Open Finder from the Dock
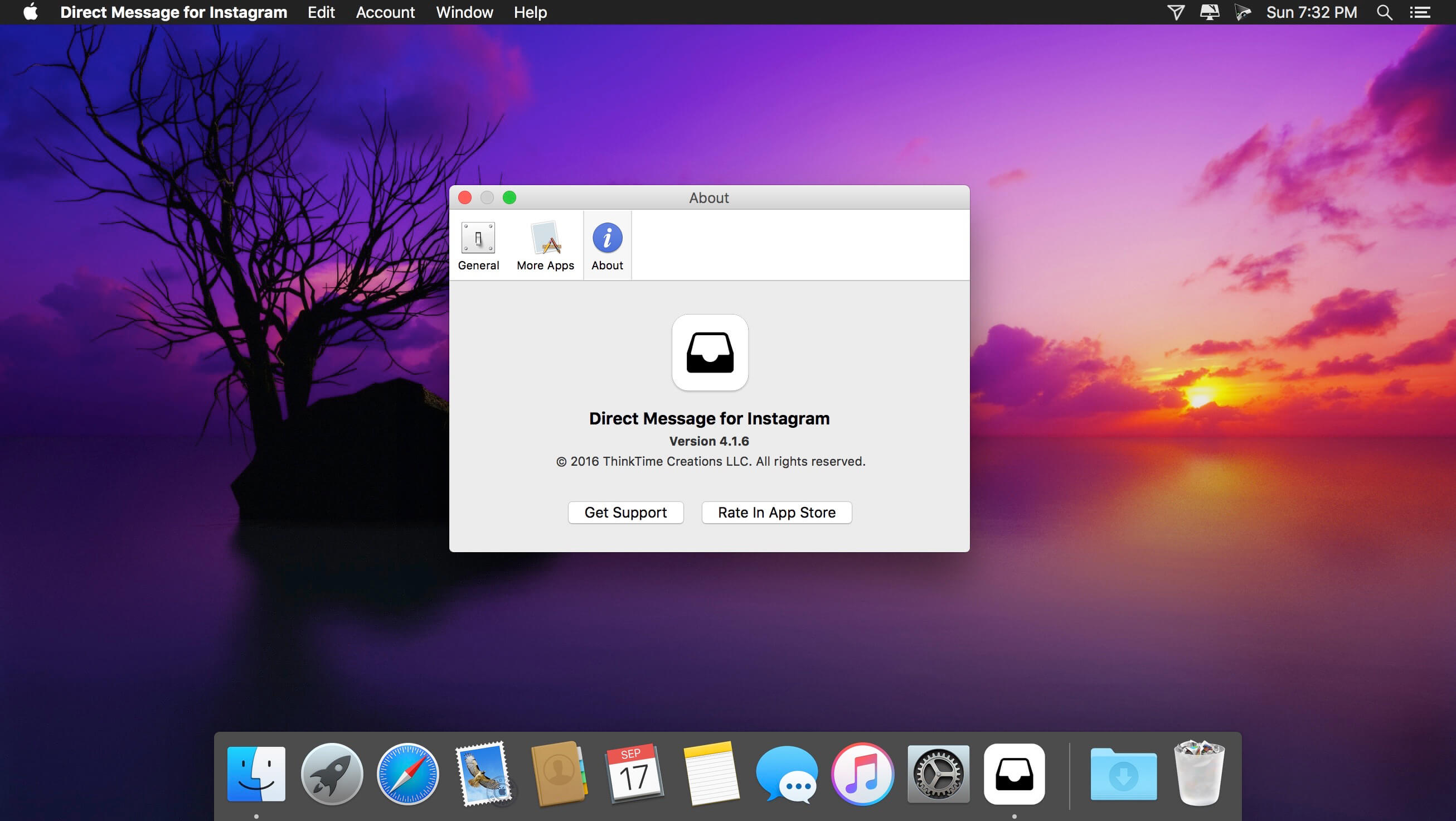The width and height of the screenshot is (1456, 821). click(257, 775)
